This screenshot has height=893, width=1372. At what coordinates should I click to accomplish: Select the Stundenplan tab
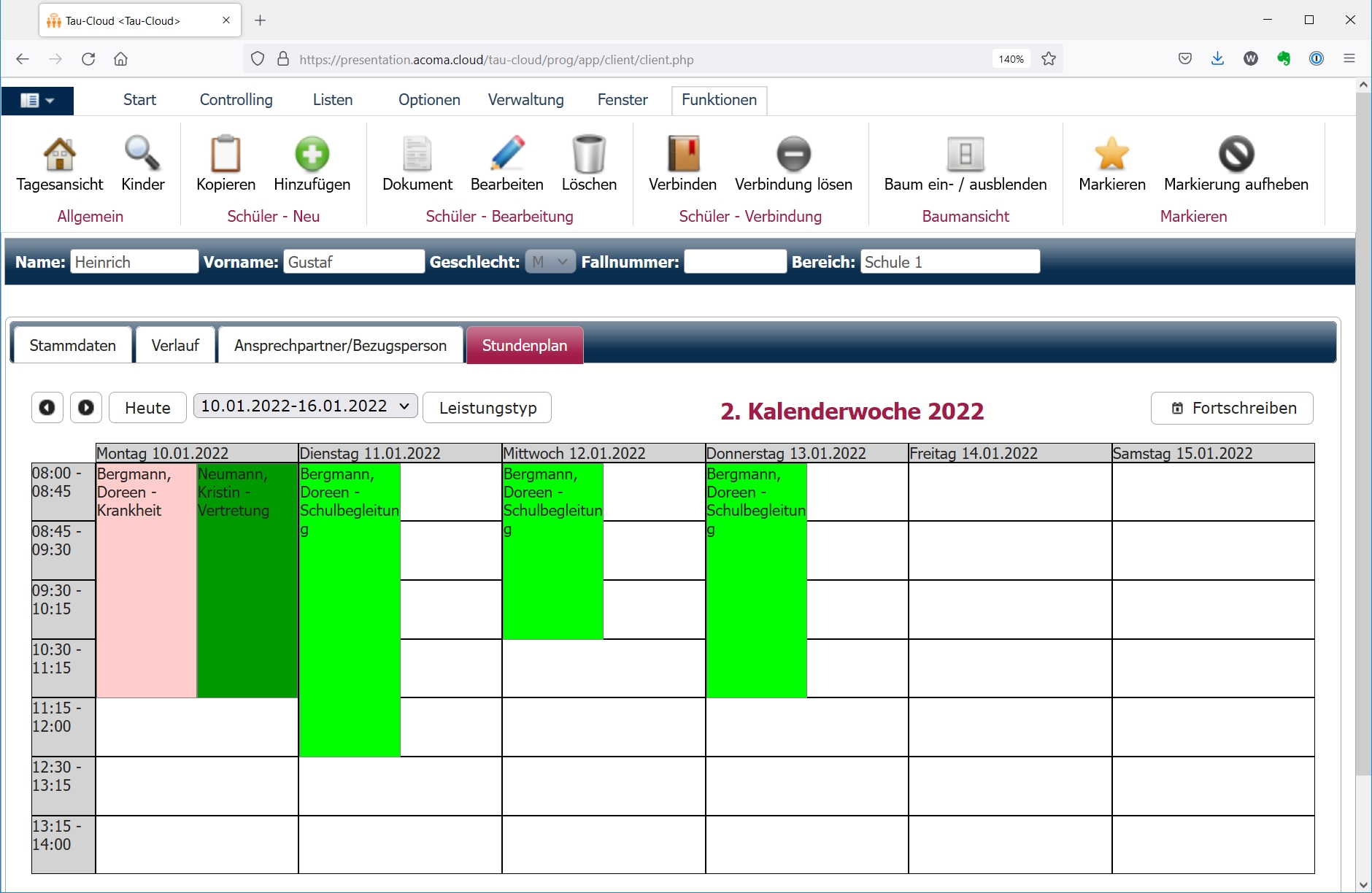point(525,345)
